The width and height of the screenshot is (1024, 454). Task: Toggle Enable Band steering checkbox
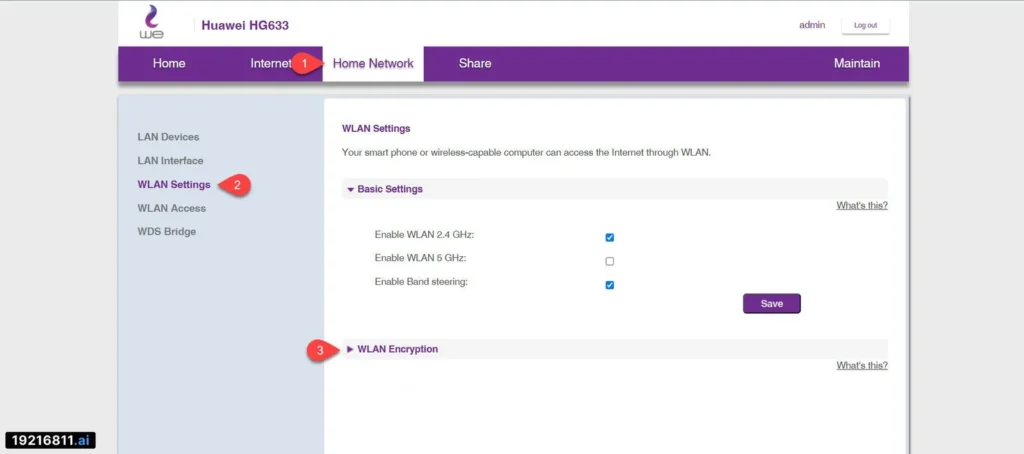610,285
